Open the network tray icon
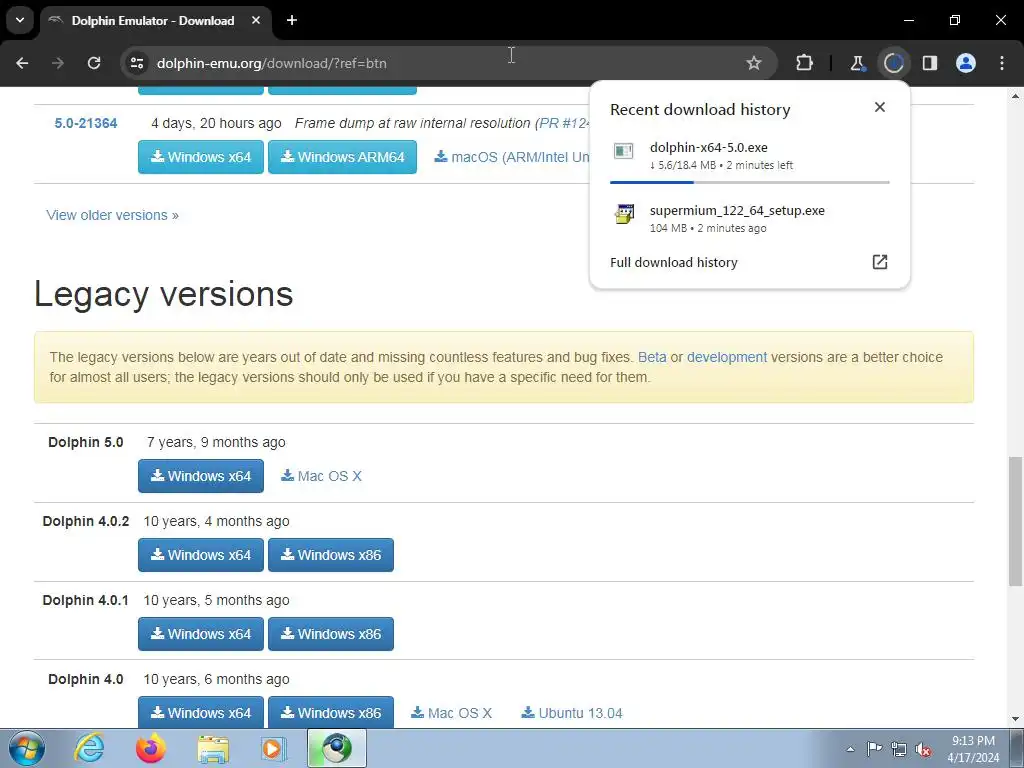This screenshot has height=768, width=1024. tap(899, 749)
